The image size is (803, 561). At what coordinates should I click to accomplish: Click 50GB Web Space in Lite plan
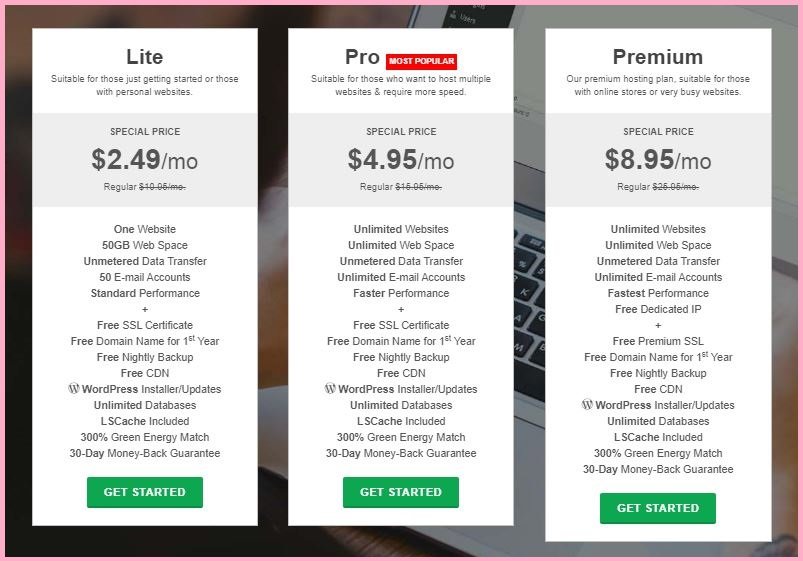click(145, 245)
